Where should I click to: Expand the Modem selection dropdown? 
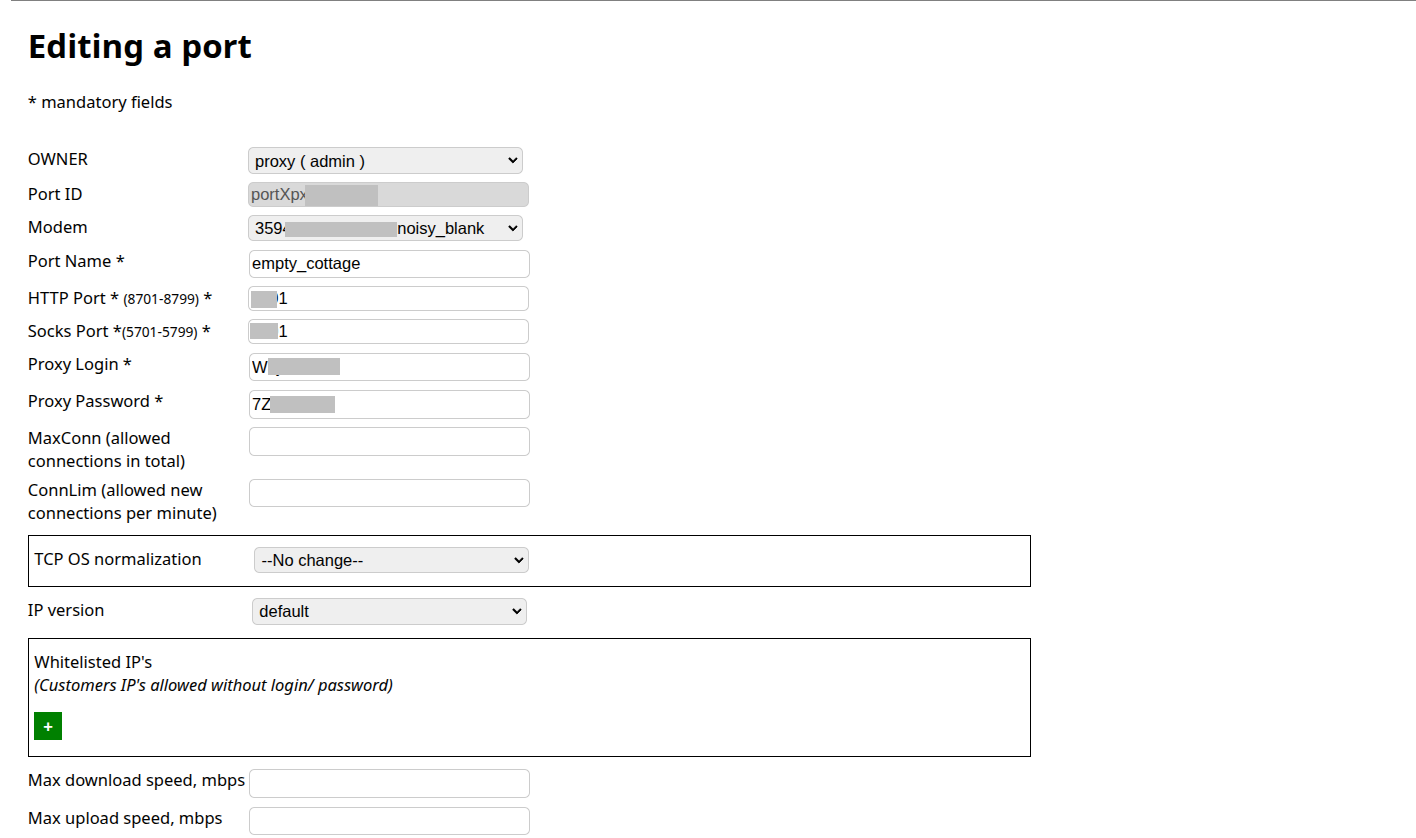385,228
